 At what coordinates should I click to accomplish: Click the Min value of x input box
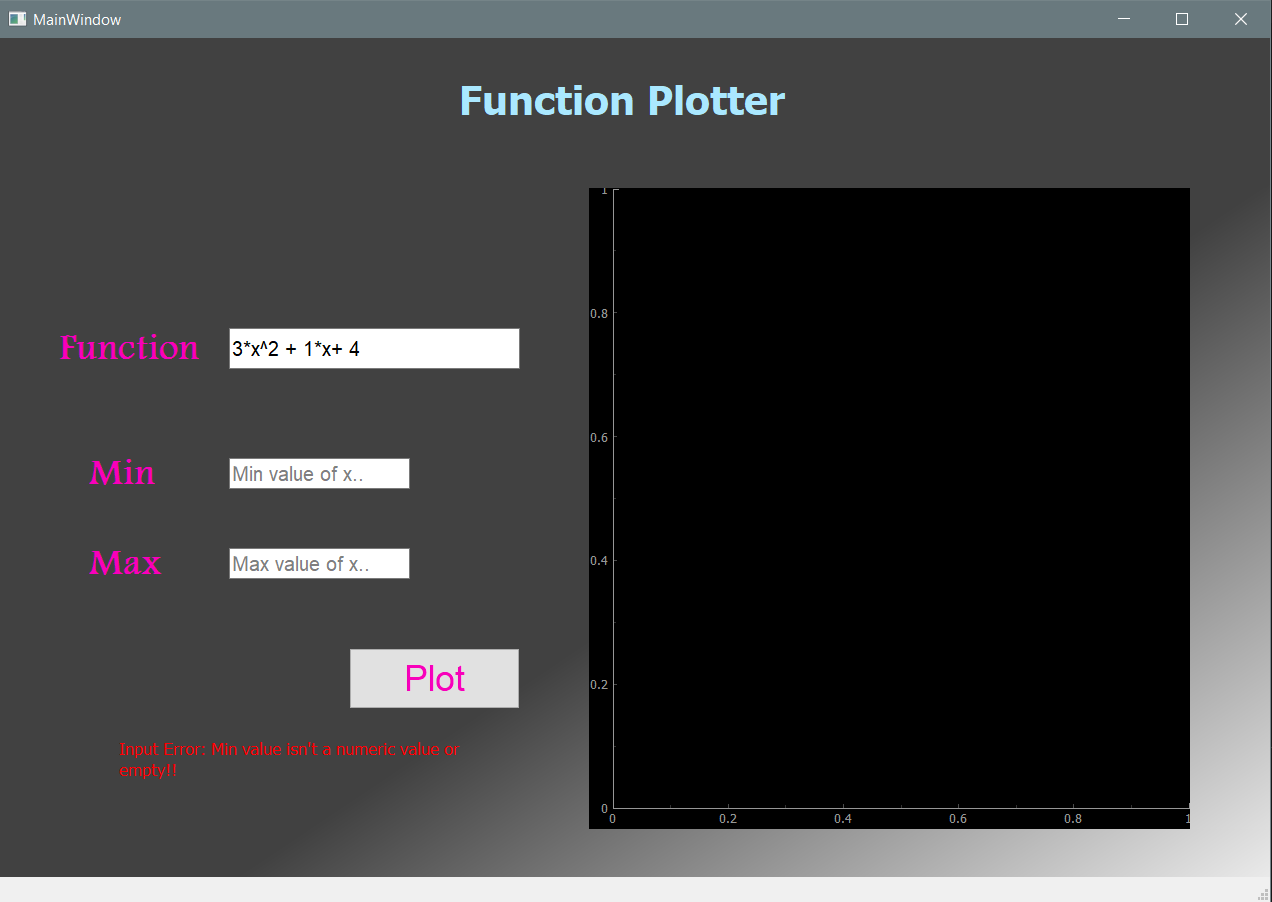click(x=319, y=473)
